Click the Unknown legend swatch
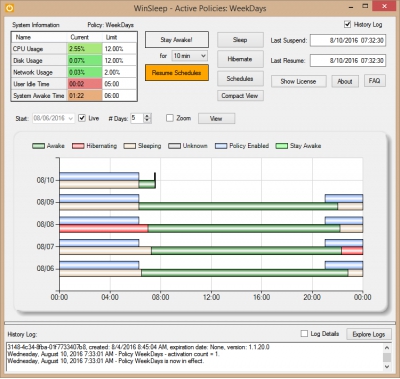400x379 pixels. 174,146
